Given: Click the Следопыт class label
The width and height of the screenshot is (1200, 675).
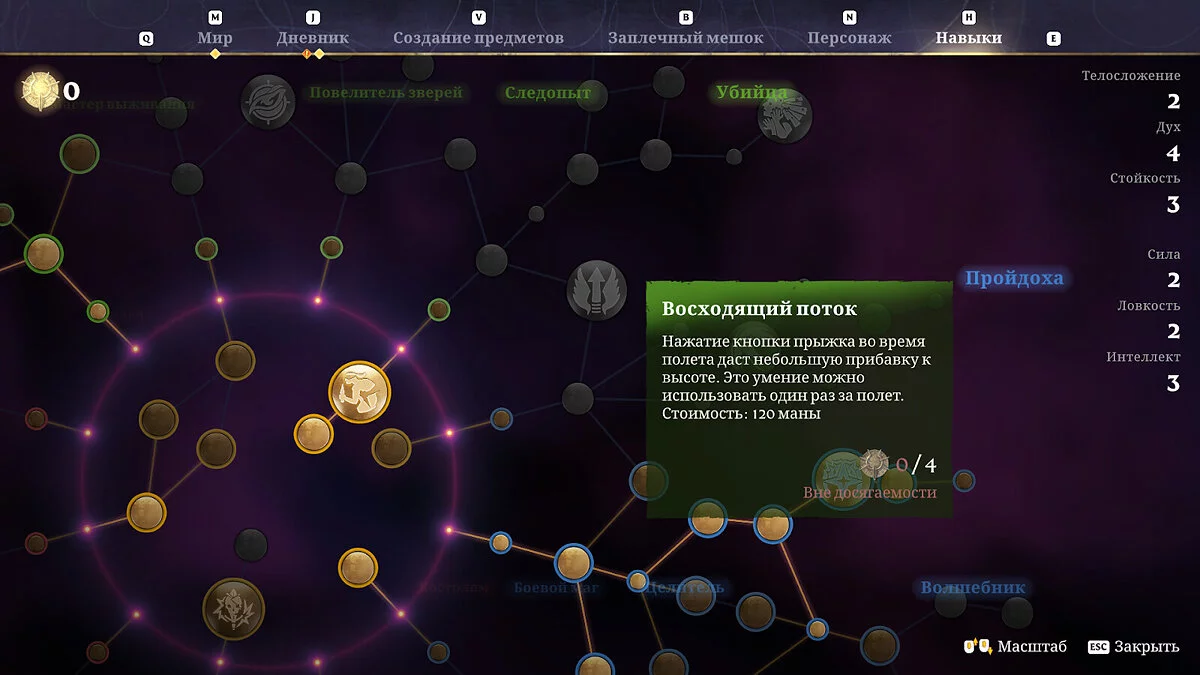Looking at the screenshot, I should tap(548, 93).
